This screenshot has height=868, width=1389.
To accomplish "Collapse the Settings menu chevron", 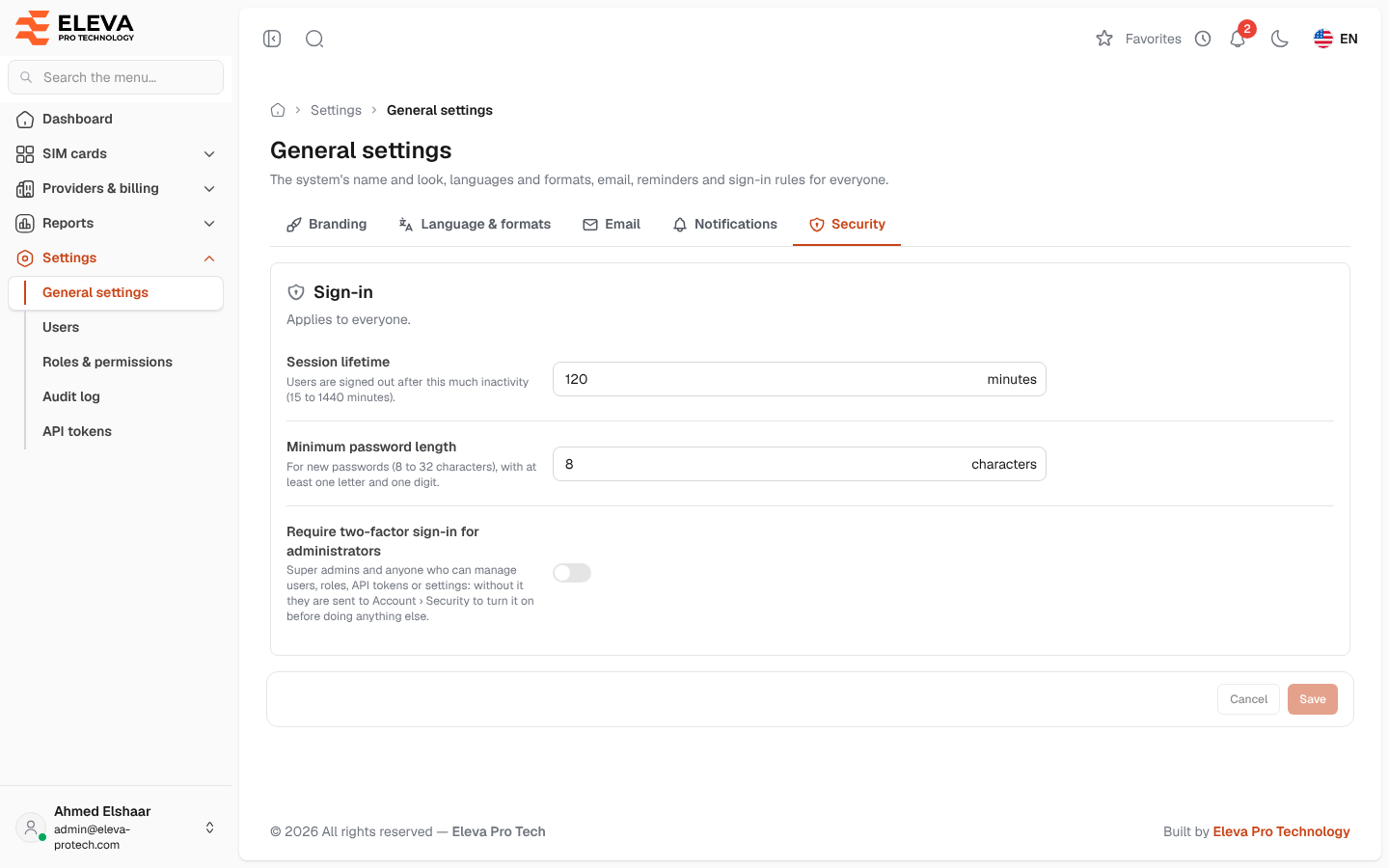I will 209,258.
